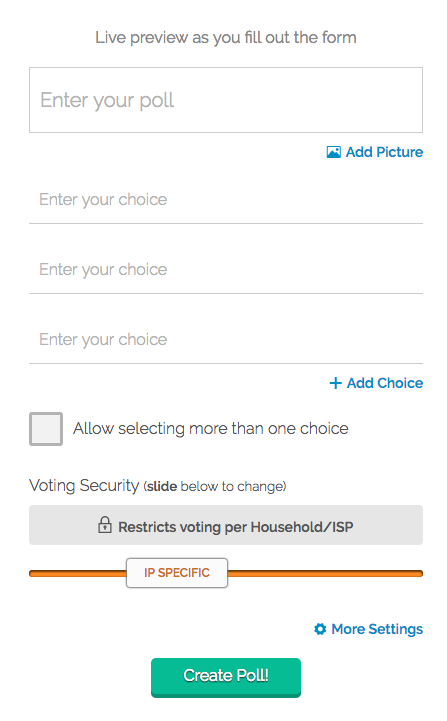The image size is (447, 721).
Task: Click the Restricts voting per Household/ISP bar
Action: pos(226,525)
